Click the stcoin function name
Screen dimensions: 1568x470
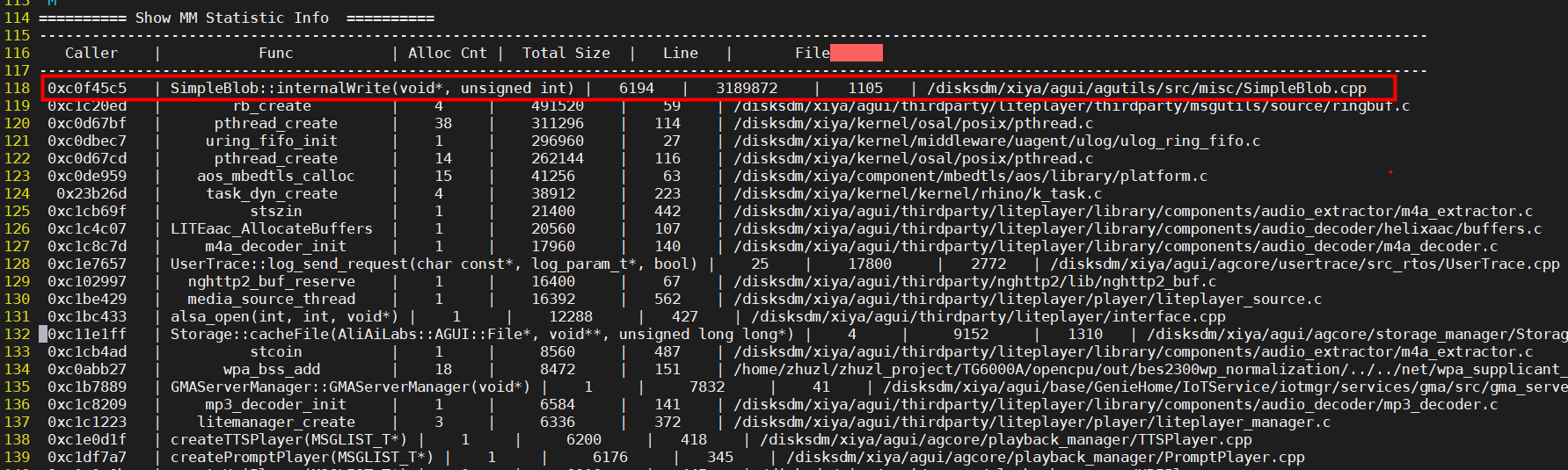pyautogui.click(x=276, y=351)
